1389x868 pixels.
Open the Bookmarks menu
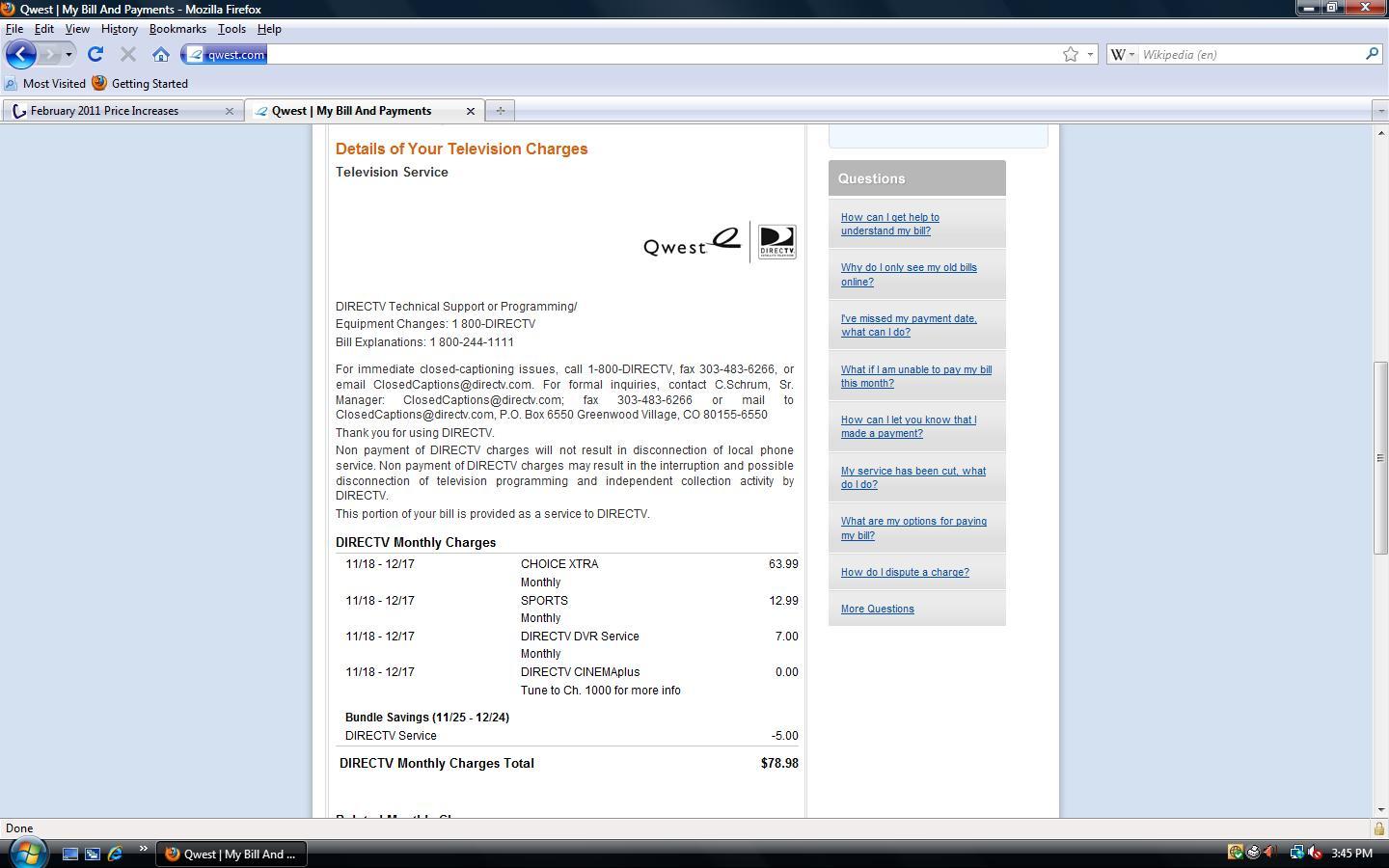pyautogui.click(x=177, y=29)
